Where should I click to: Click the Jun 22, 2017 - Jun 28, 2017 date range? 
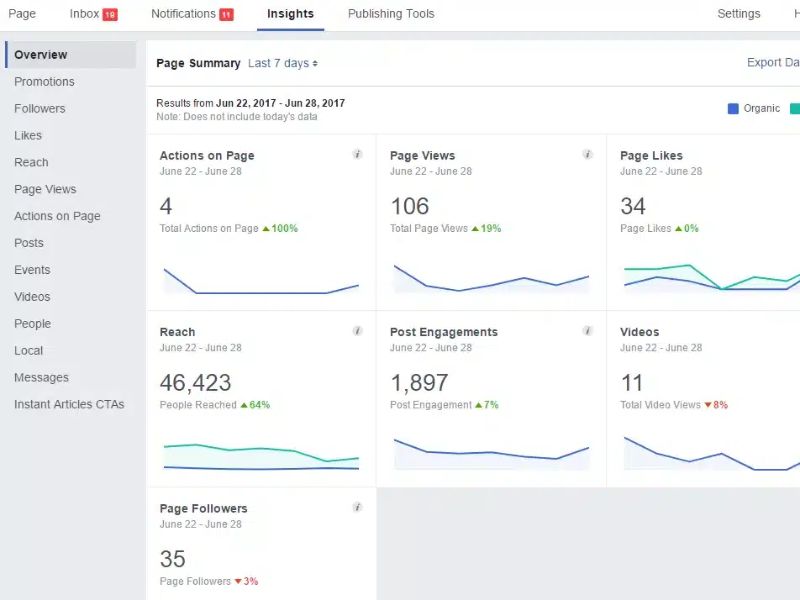click(281, 103)
